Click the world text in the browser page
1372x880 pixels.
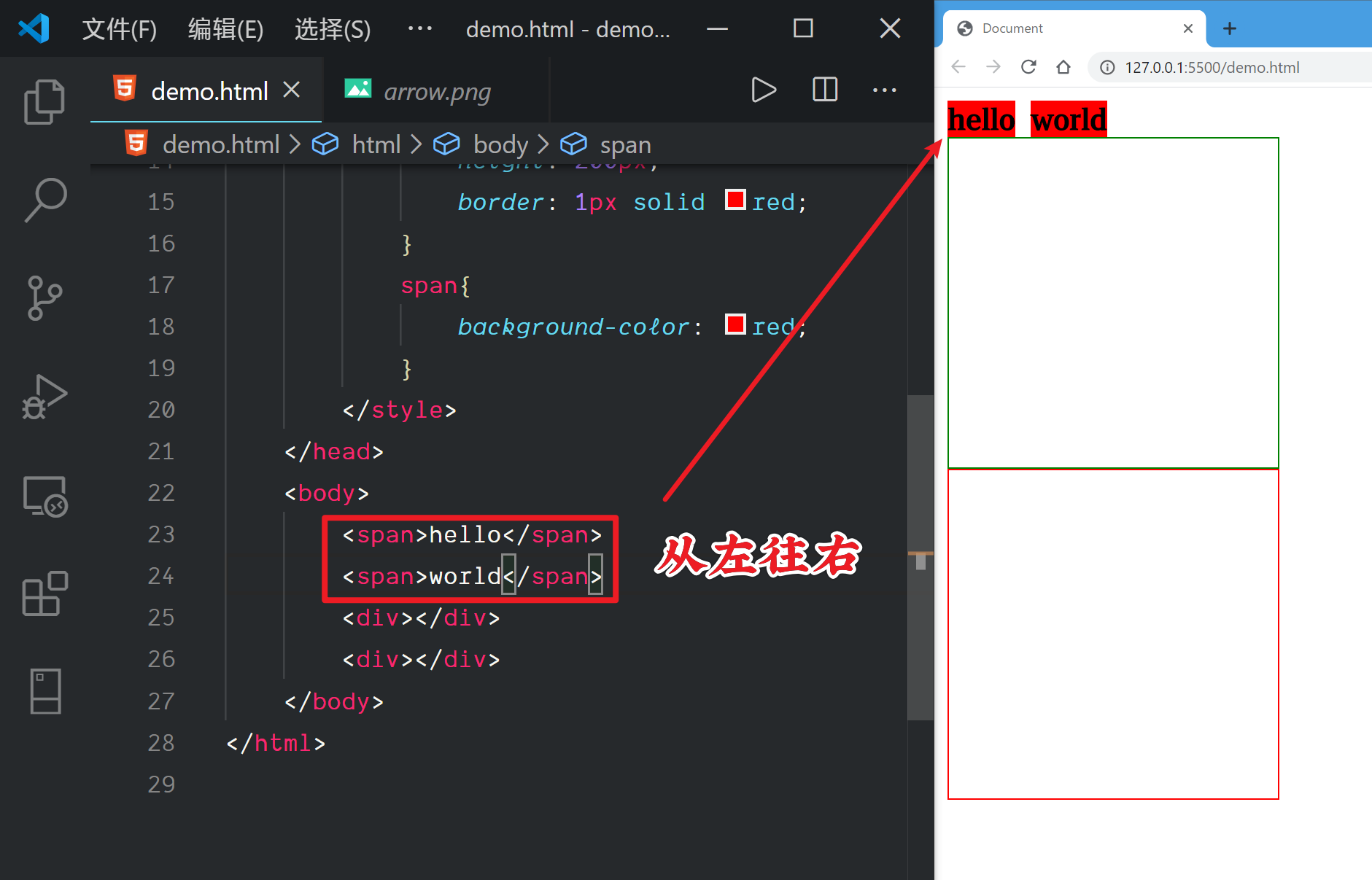click(1069, 119)
